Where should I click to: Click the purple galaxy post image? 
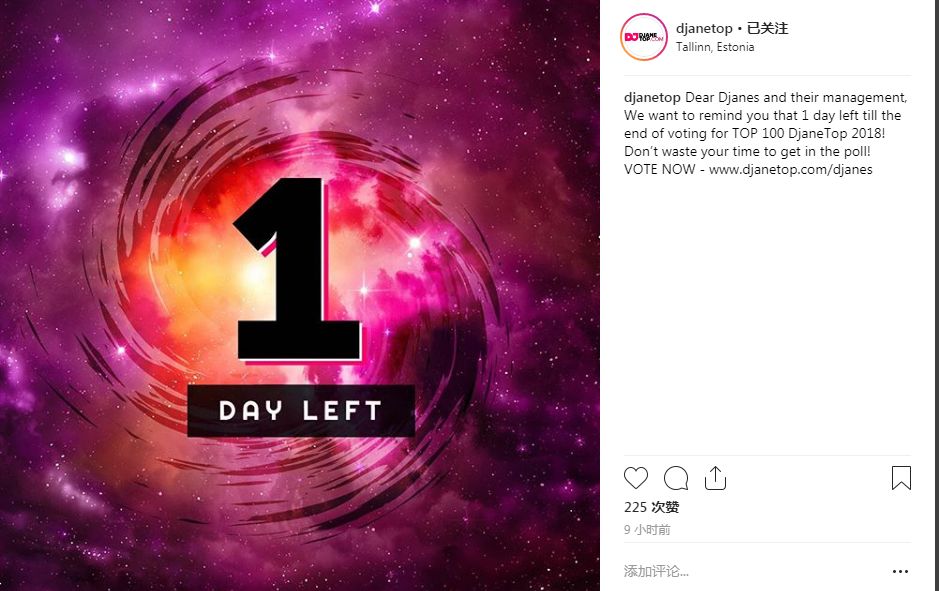(x=299, y=295)
